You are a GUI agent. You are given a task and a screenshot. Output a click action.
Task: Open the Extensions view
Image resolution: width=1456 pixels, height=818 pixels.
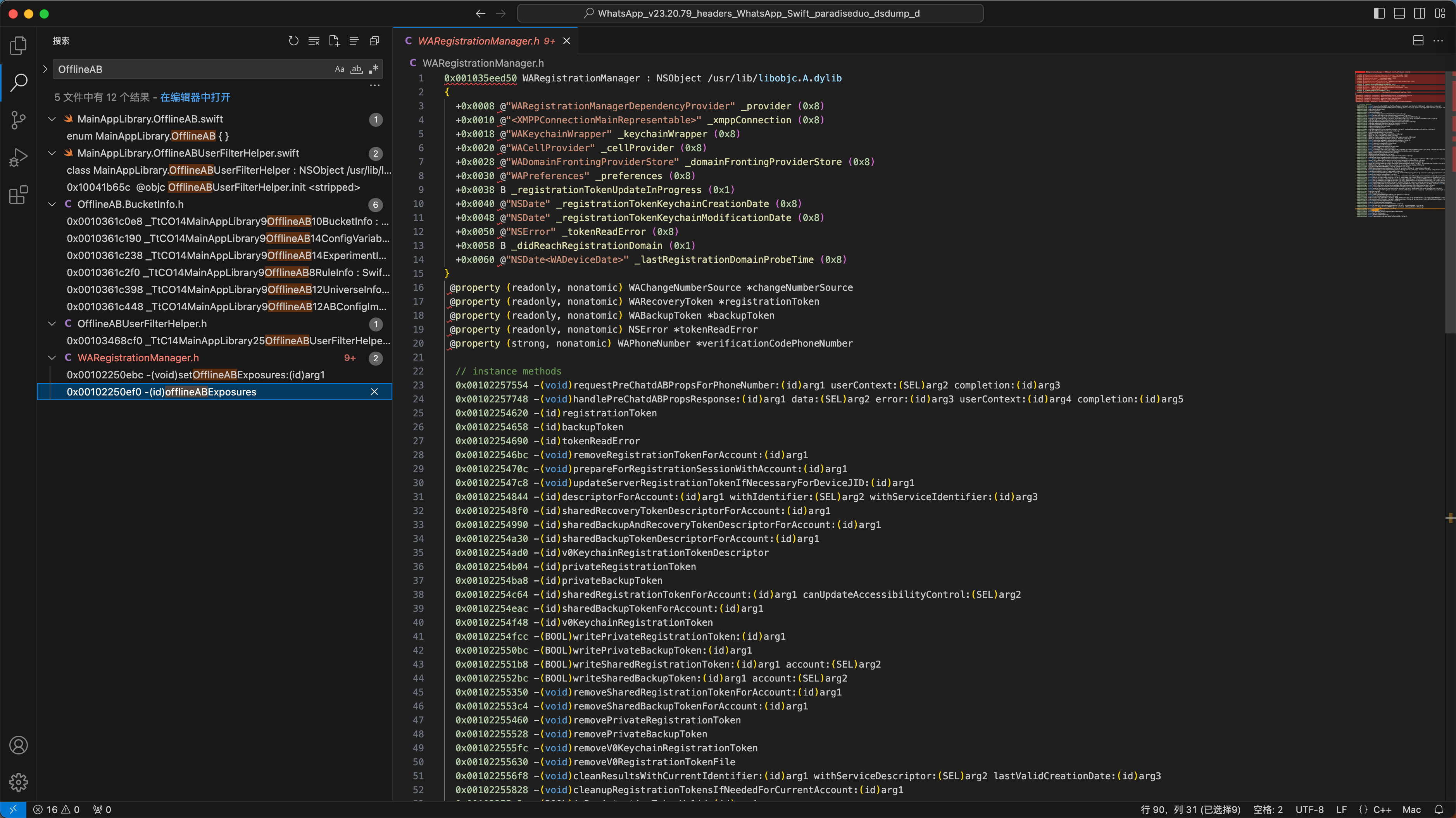click(x=18, y=195)
